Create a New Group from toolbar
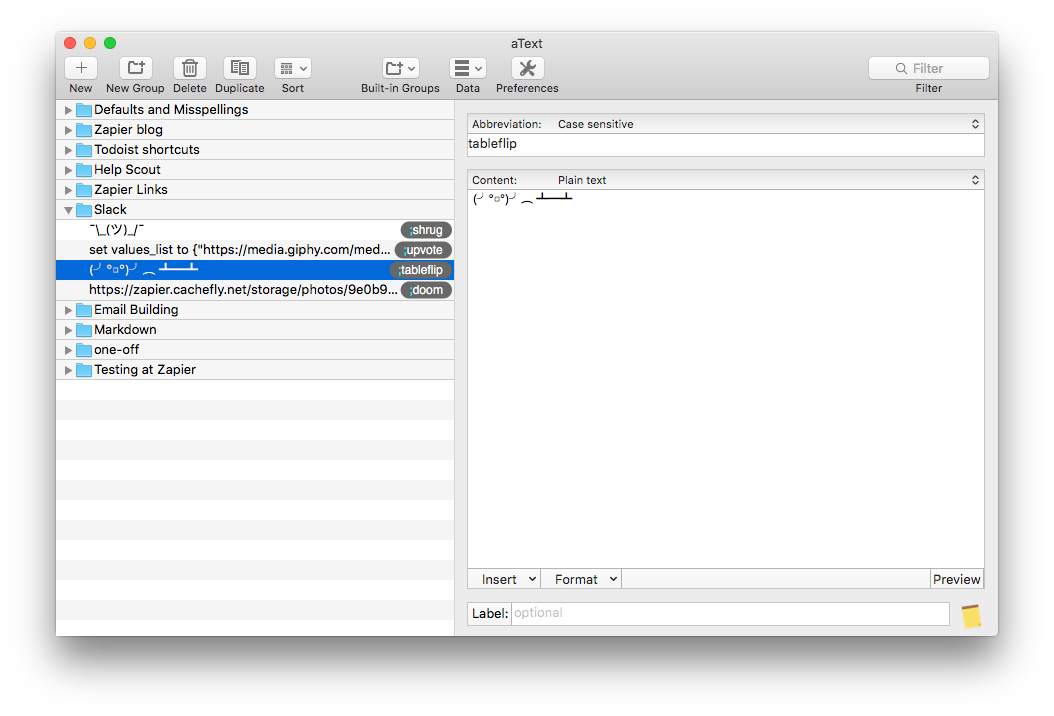The width and height of the screenshot is (1054, 716). click(136, 68)
